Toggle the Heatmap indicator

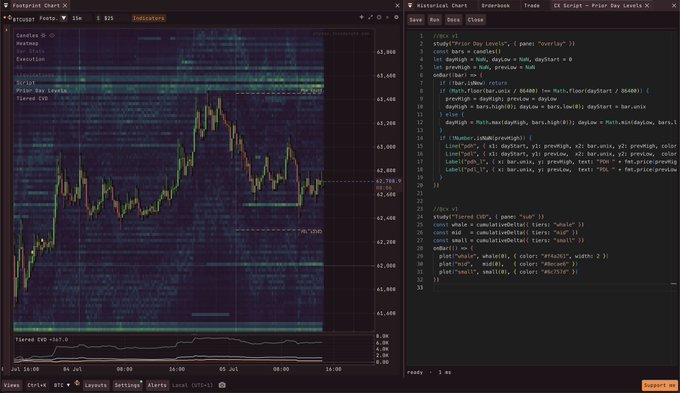[27, 43]
